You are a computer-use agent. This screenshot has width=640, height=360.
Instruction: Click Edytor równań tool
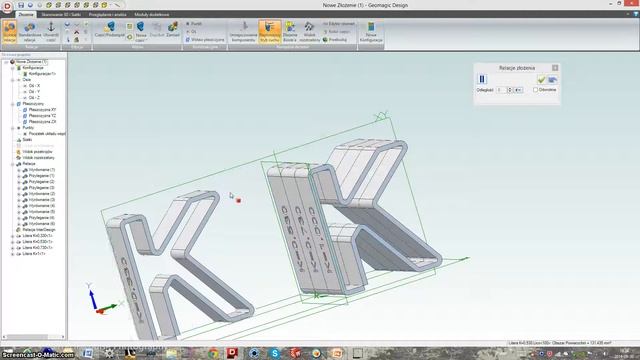339,24
